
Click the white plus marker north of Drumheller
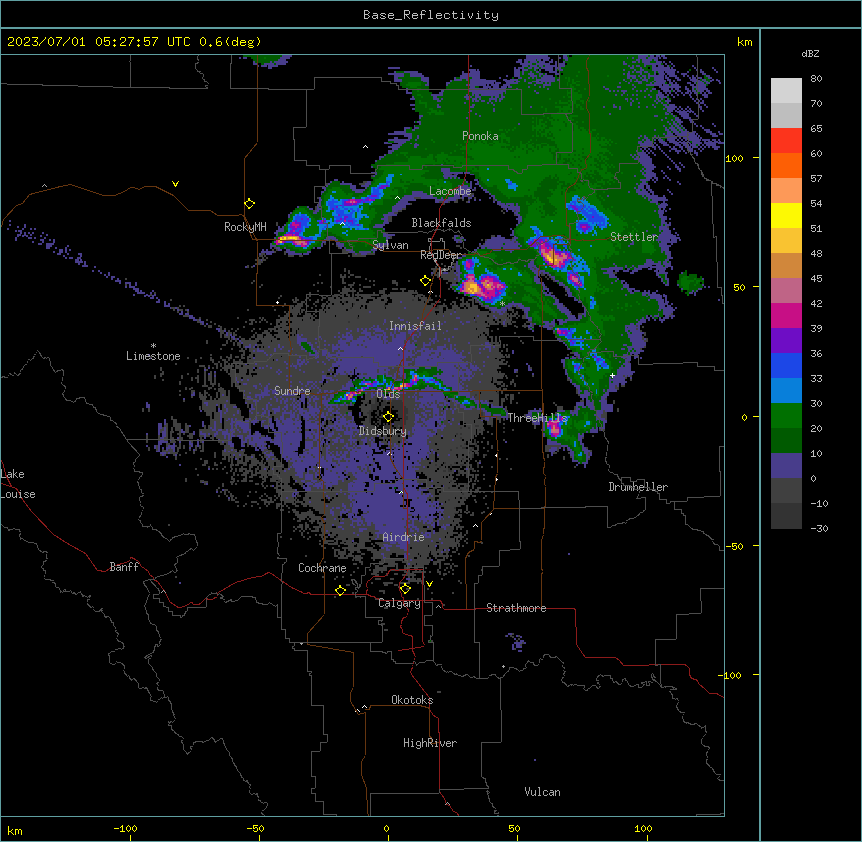pyautogui.click(x=612, y=375)
